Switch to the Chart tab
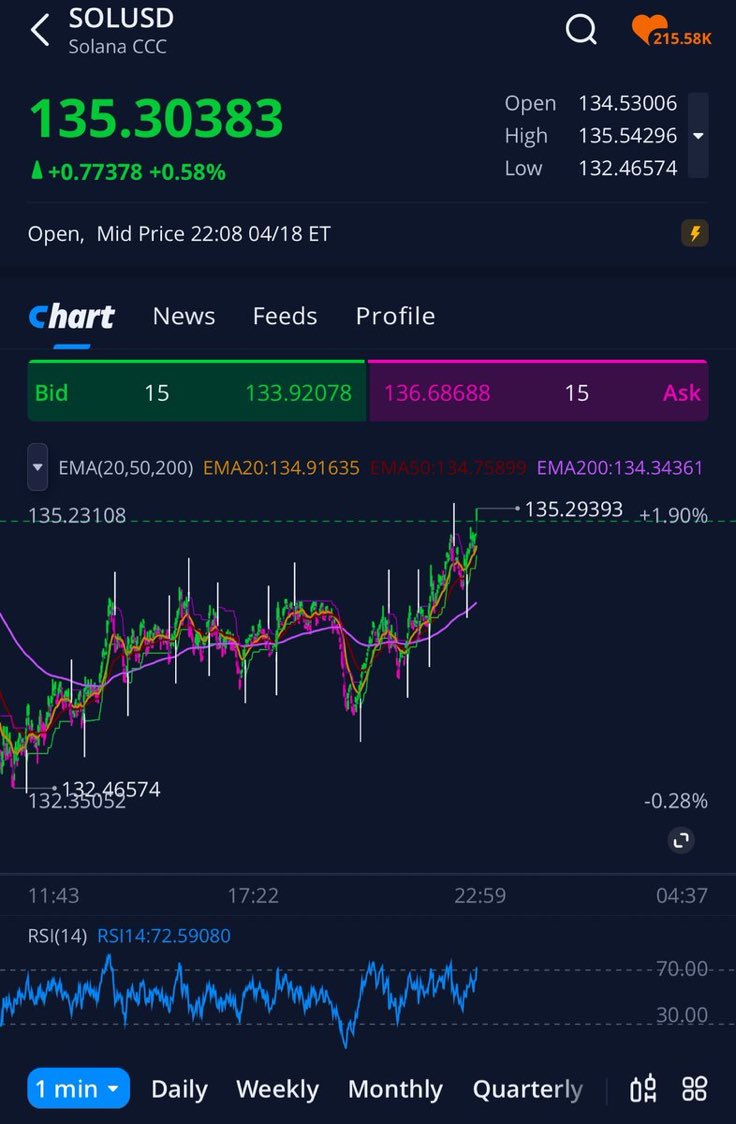The width and height of the screenshot is (736, 1124). pos(72,316)
